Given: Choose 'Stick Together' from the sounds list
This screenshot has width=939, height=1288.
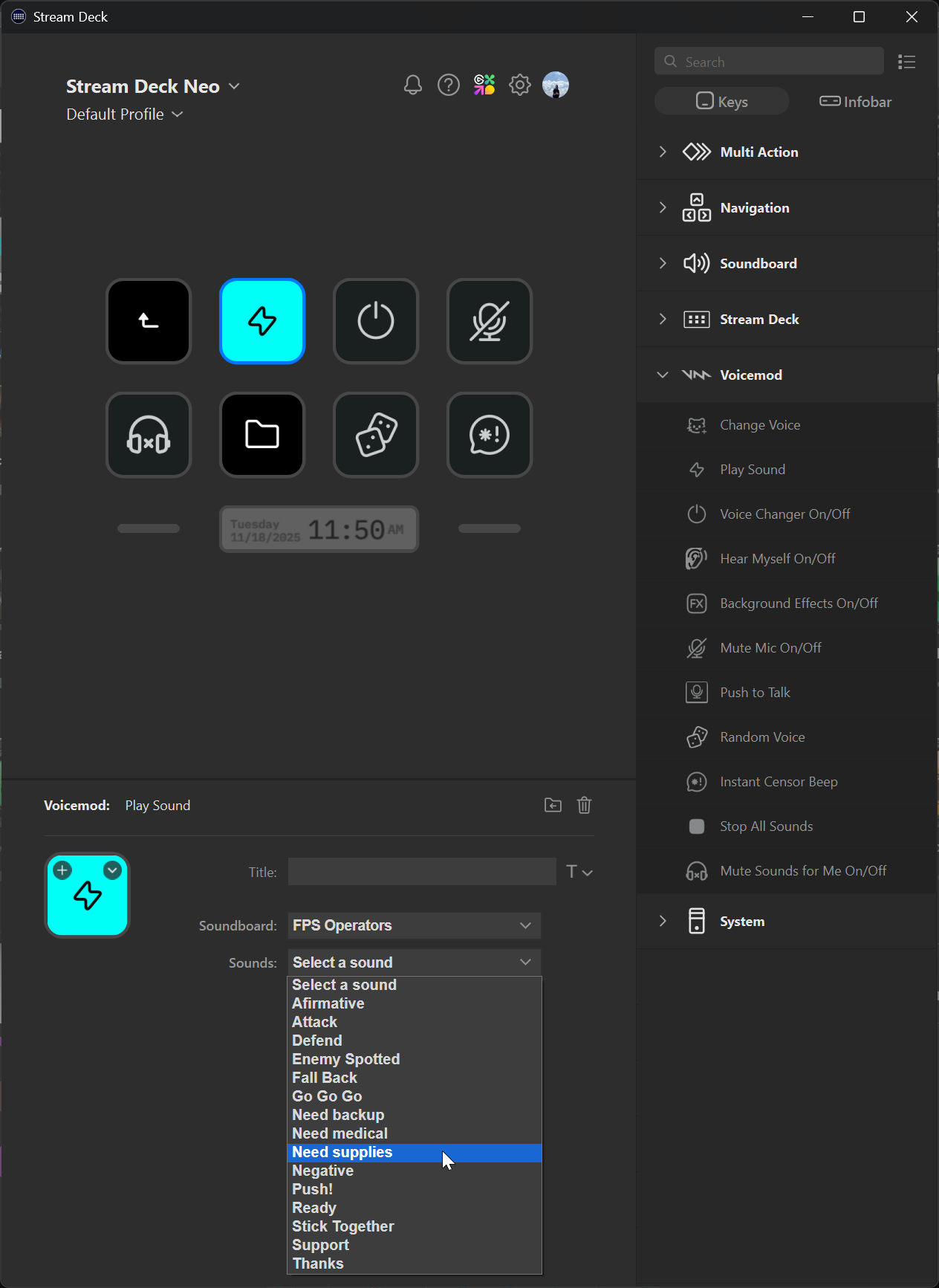Looking at the screenshot, I should 415,1227.
